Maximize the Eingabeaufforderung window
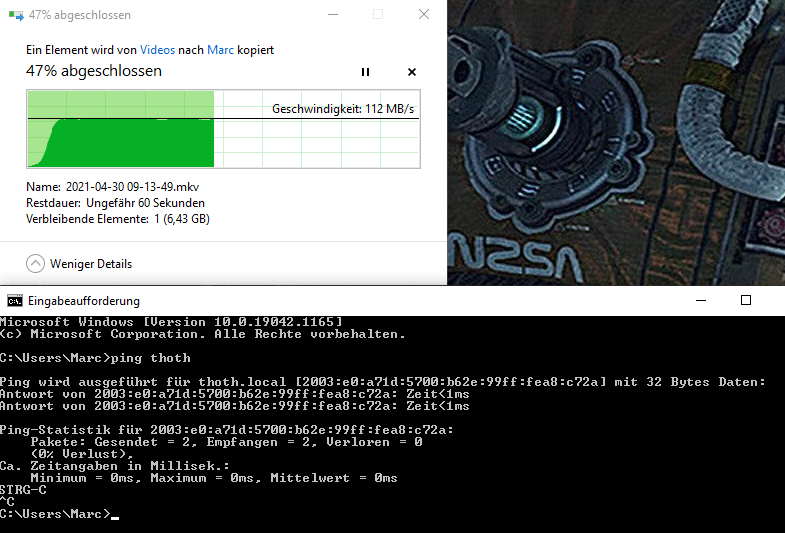The image size is (785, 533). (x=746, y=300)
